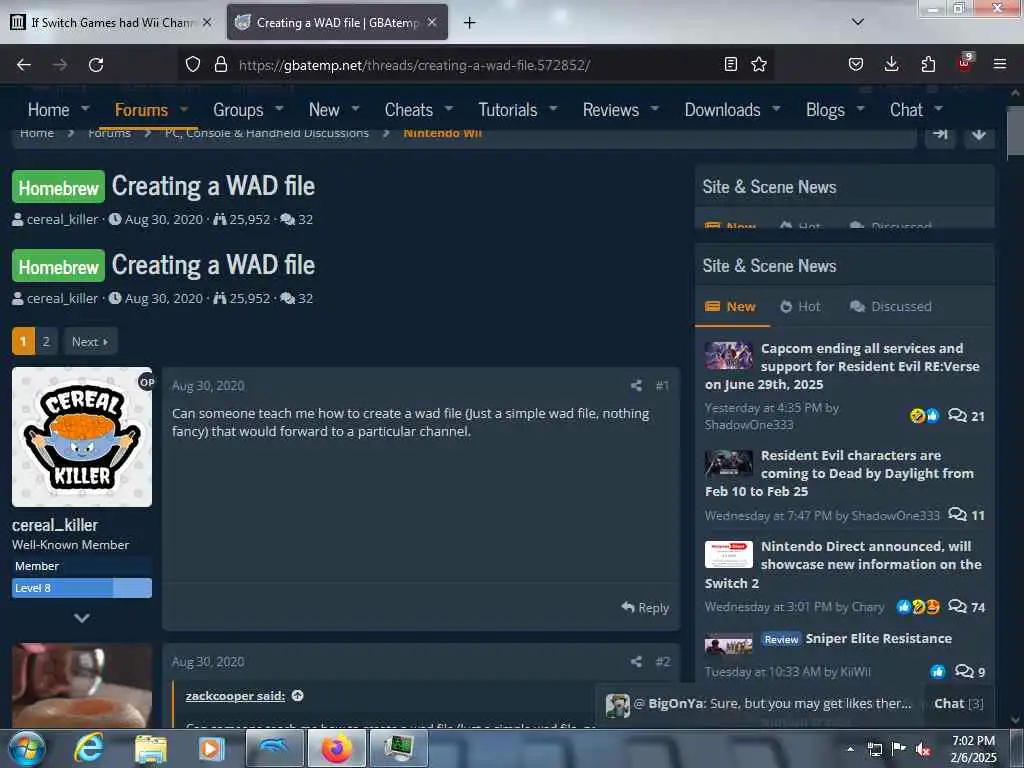Open the Pocket save icon
The width and height of the screenshot is (1024, 768).
click(x=856, y=64)
